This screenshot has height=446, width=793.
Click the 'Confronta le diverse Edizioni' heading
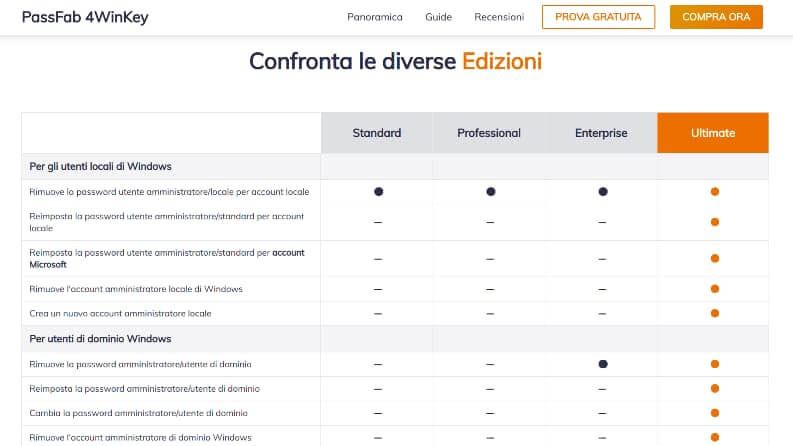tap(395, 61)
